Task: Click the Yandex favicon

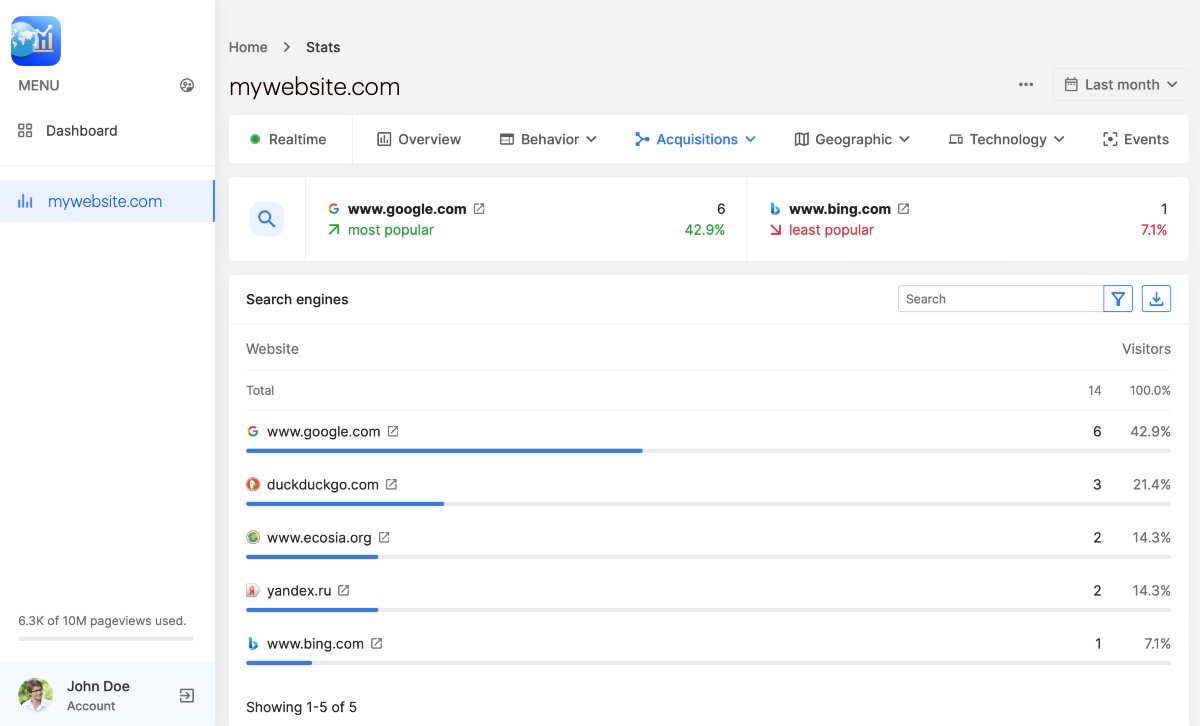Action: coord(253,590)
